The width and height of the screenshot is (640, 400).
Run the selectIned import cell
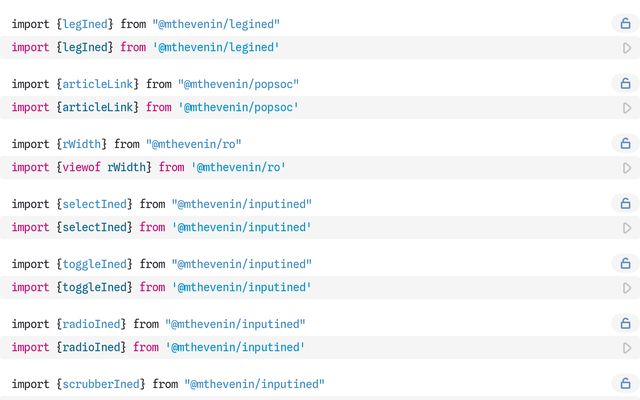click(627, 228)
